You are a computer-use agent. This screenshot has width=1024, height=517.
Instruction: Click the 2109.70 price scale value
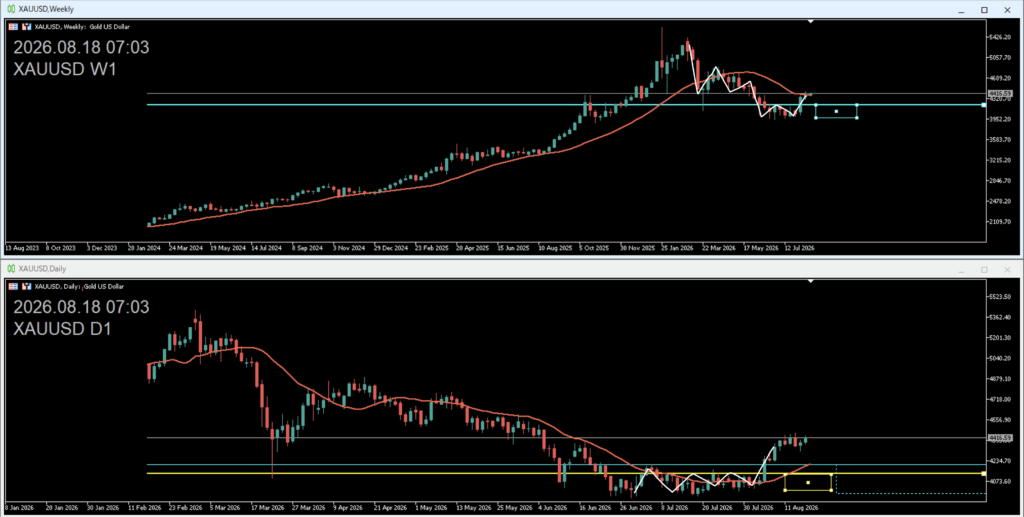coord(1001,222)
